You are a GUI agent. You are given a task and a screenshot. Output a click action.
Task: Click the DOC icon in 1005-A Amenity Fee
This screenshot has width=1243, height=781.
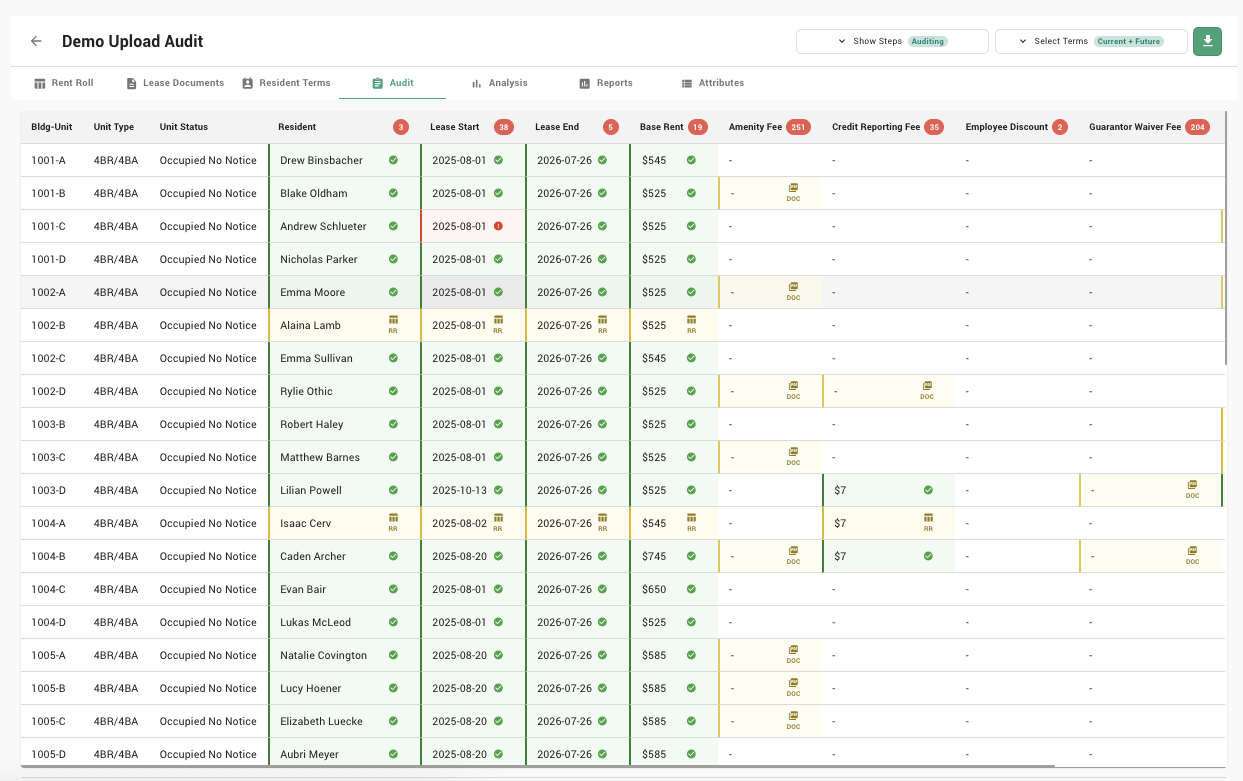(x=793, y=654)
